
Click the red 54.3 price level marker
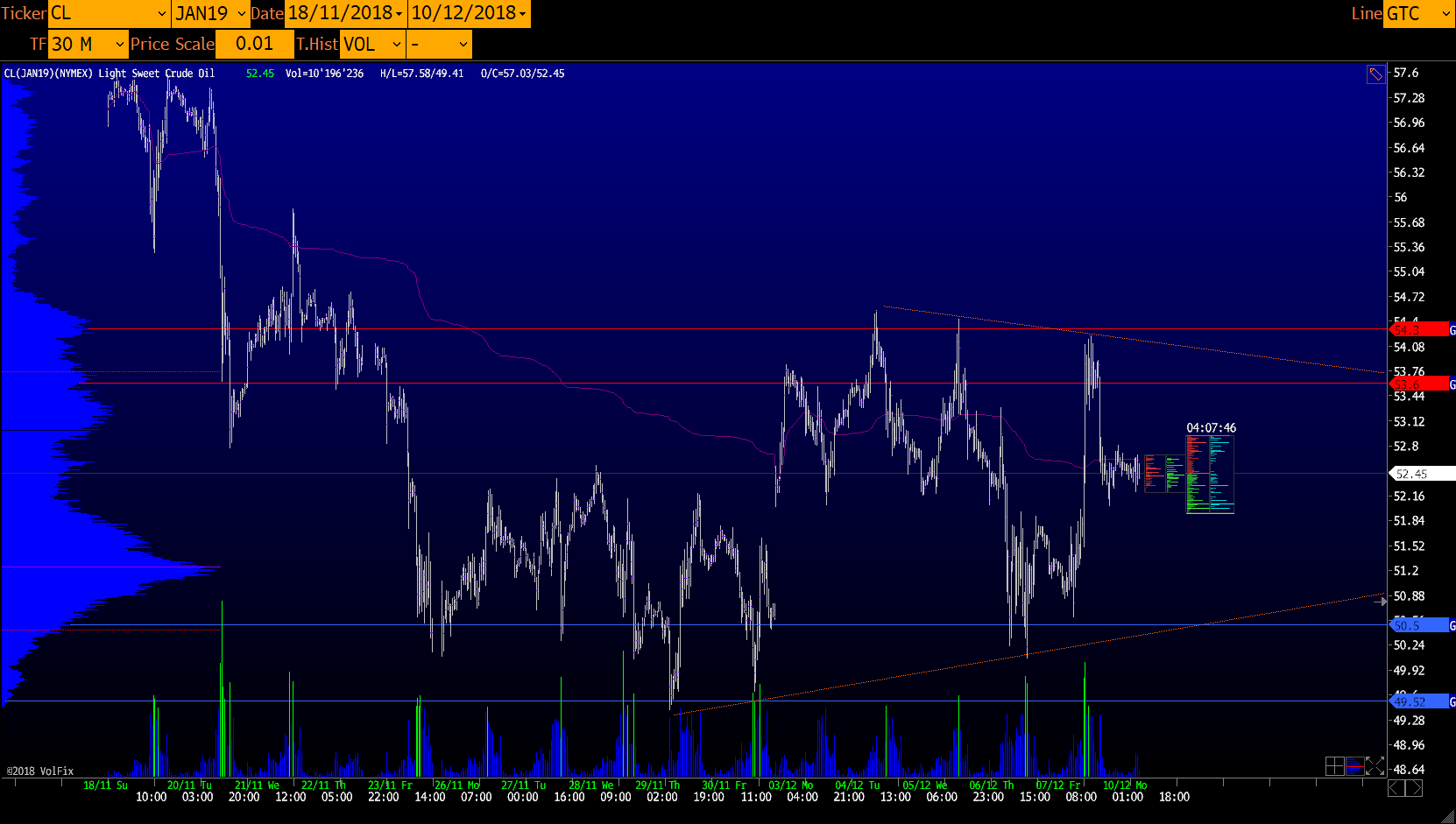[1417, 329]
